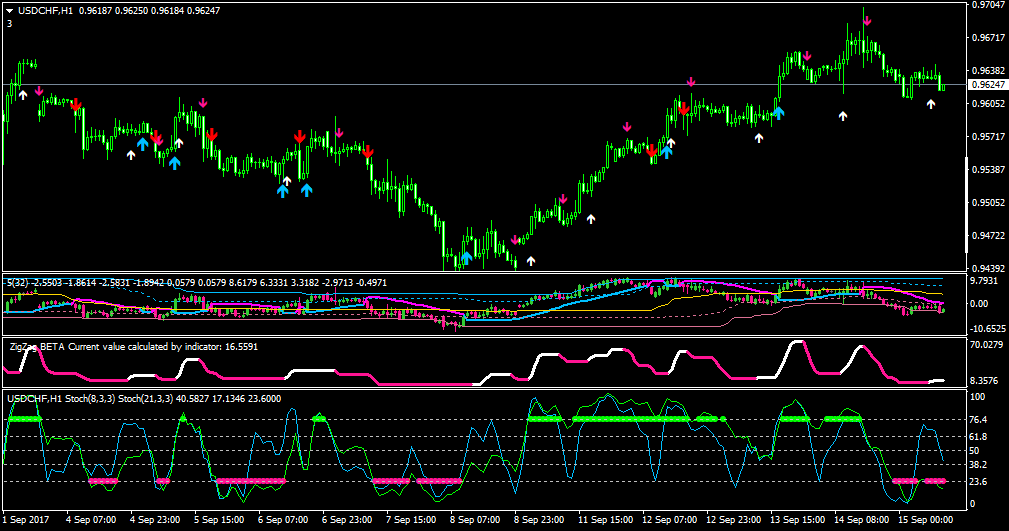Click the 12 Sep 07:00 time label
1009x531 pixels.
(x=670, y=519)
